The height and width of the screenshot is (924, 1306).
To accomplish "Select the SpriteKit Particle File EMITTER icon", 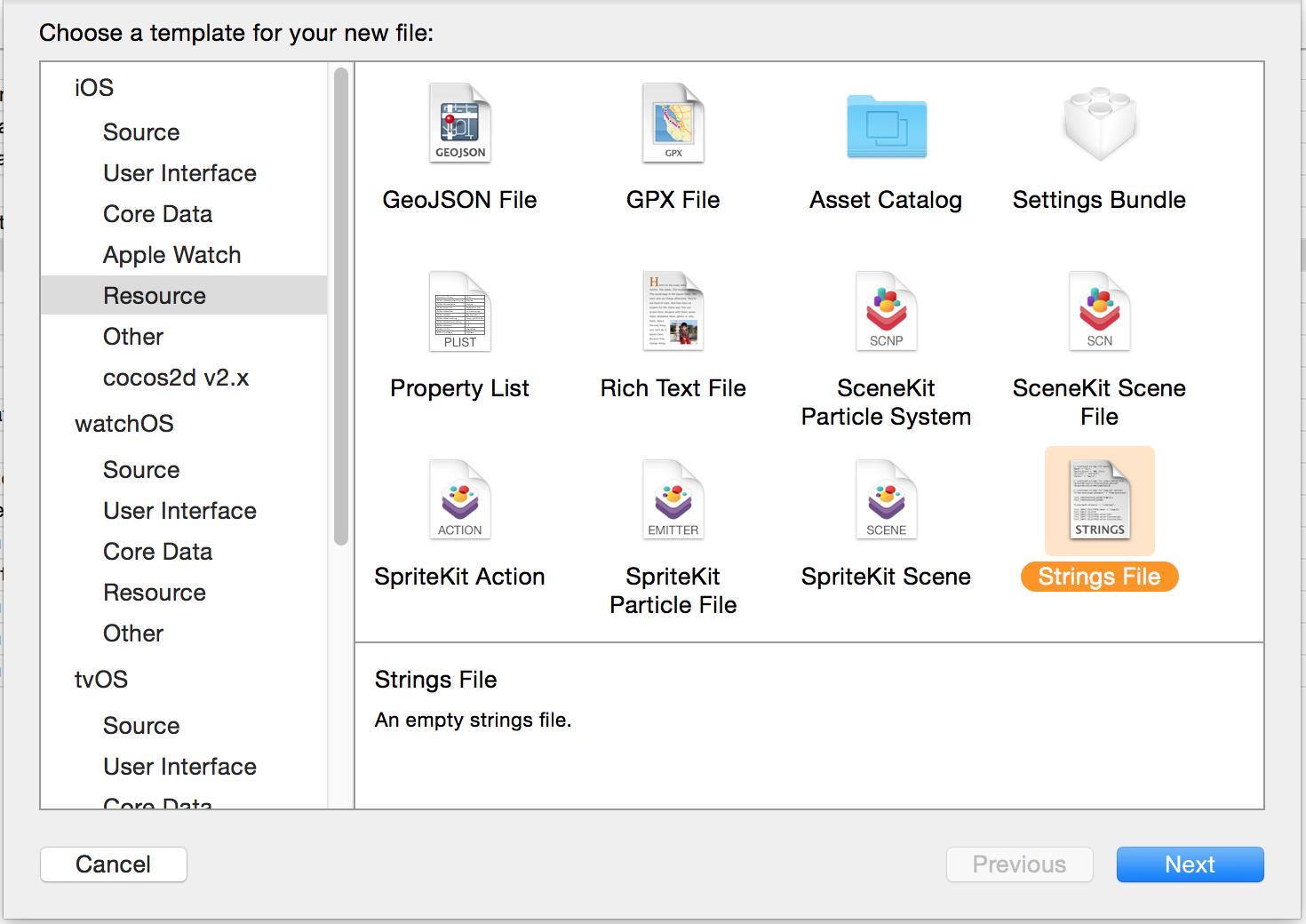I will 673,500.
